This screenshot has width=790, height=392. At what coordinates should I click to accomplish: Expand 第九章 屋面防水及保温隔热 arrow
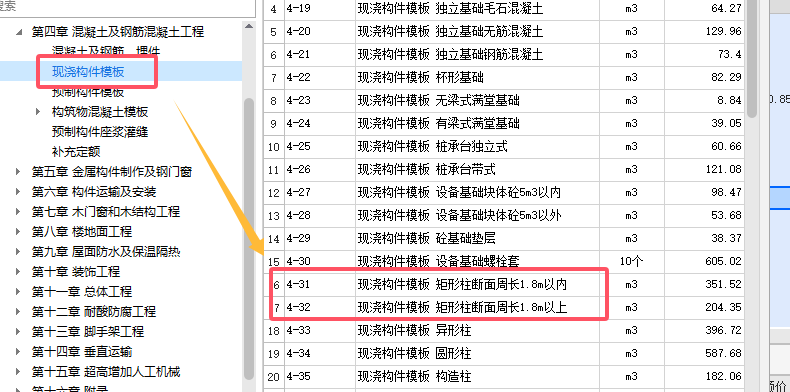19,252
